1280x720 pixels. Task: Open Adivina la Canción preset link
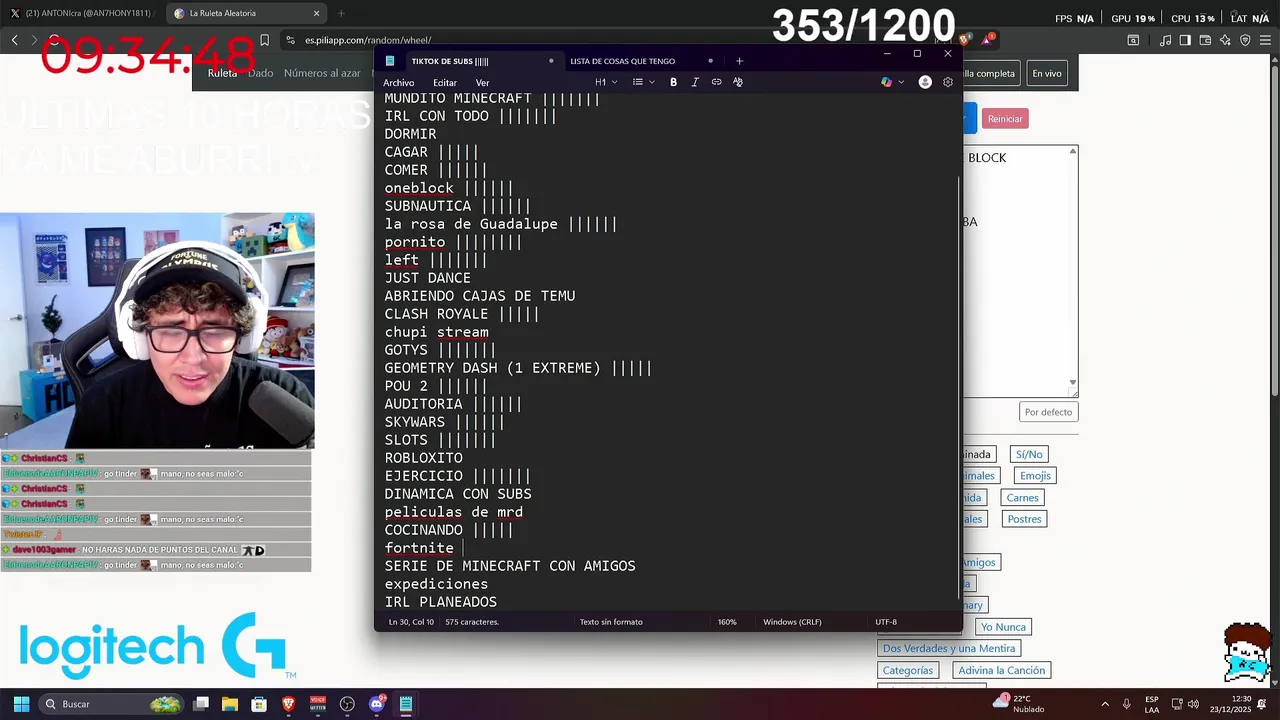(x=1001, y=670)
